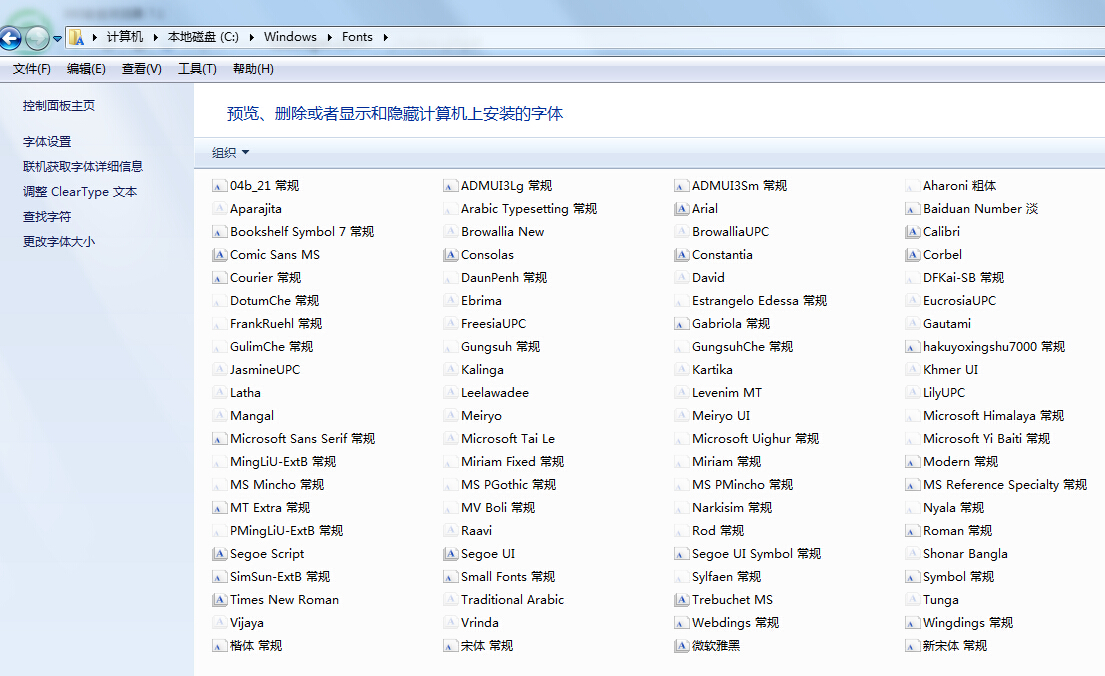Expand the arrow after Windows in address bar

(x=329, y=37)
